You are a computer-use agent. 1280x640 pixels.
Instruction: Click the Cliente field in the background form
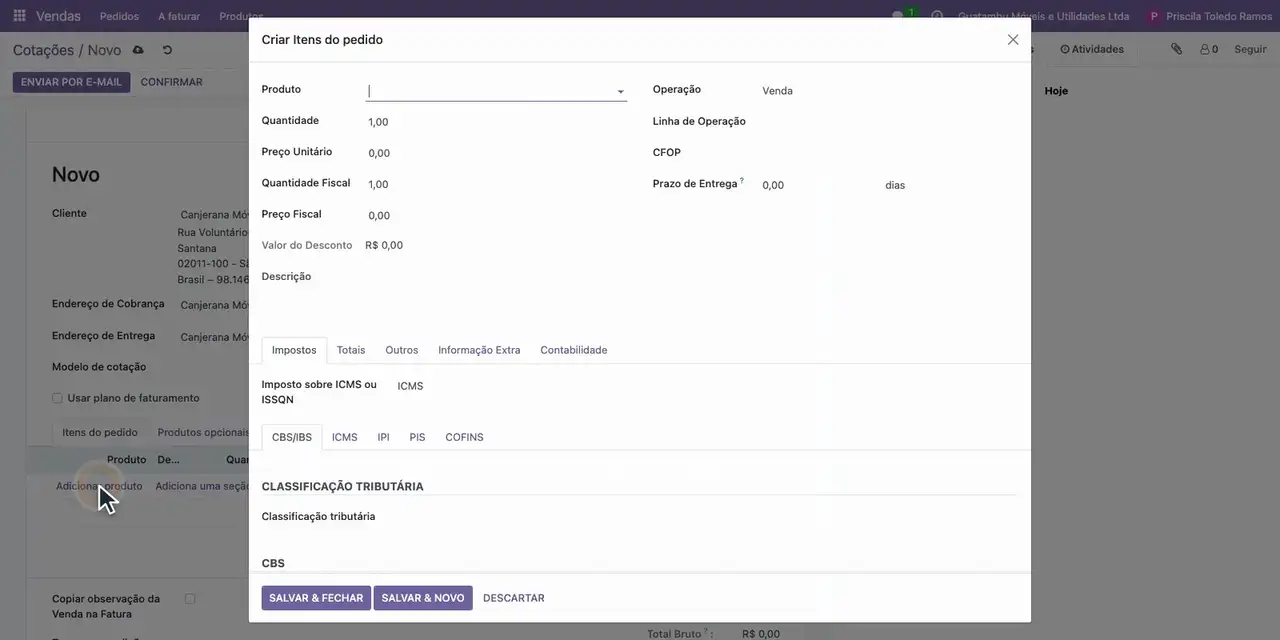click(x=213, y=215)
